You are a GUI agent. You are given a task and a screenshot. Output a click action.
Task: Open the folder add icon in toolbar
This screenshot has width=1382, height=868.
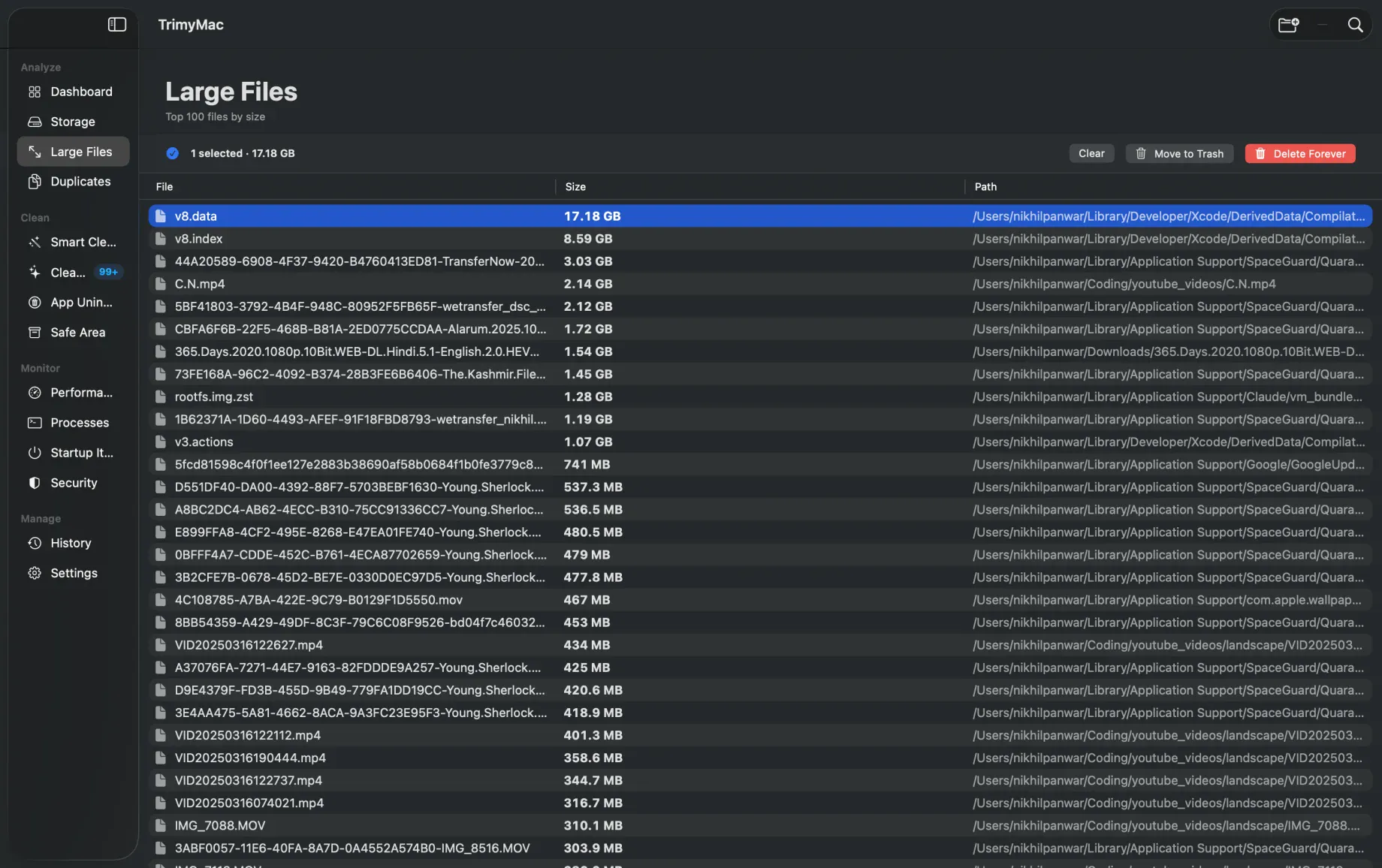tap(1289, 25)
